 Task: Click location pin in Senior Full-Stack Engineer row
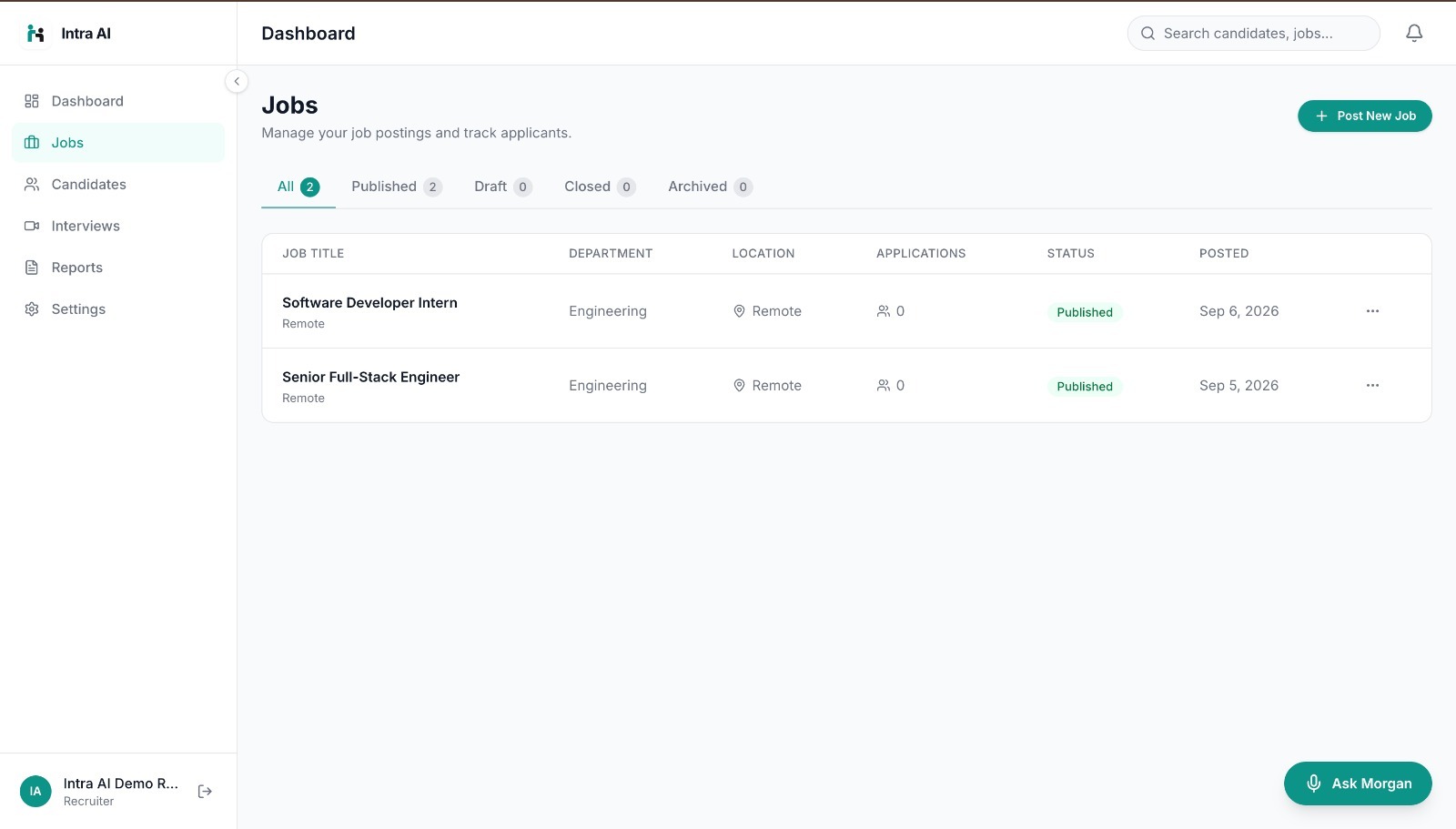(x=740, y=386)
